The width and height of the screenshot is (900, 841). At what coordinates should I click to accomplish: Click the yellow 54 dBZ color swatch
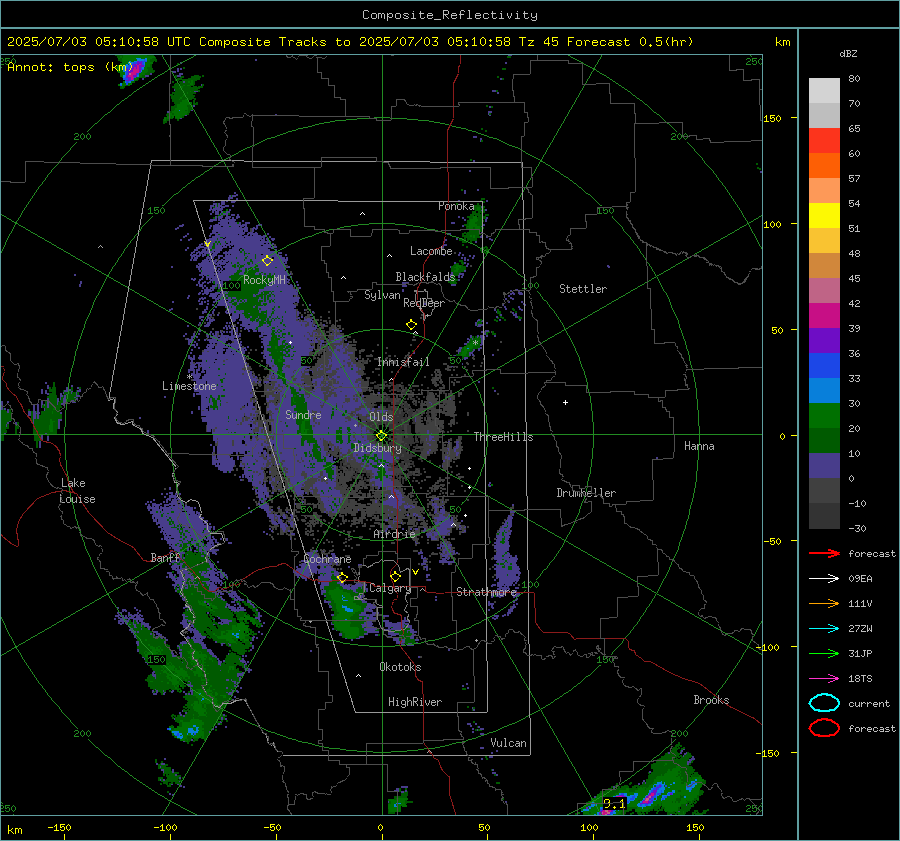click(824, 216)
